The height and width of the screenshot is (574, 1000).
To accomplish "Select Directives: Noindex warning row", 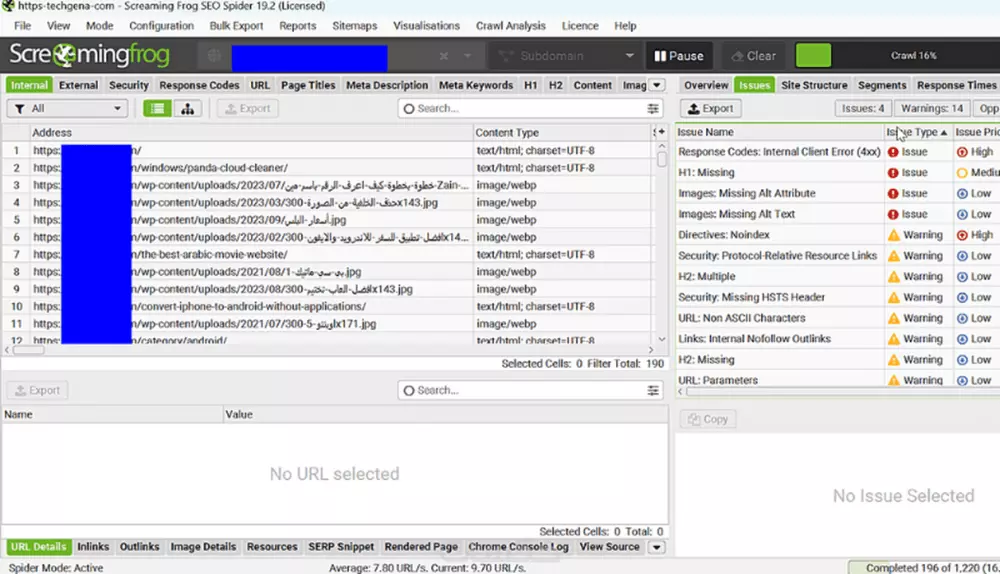I will pos(838,235).
